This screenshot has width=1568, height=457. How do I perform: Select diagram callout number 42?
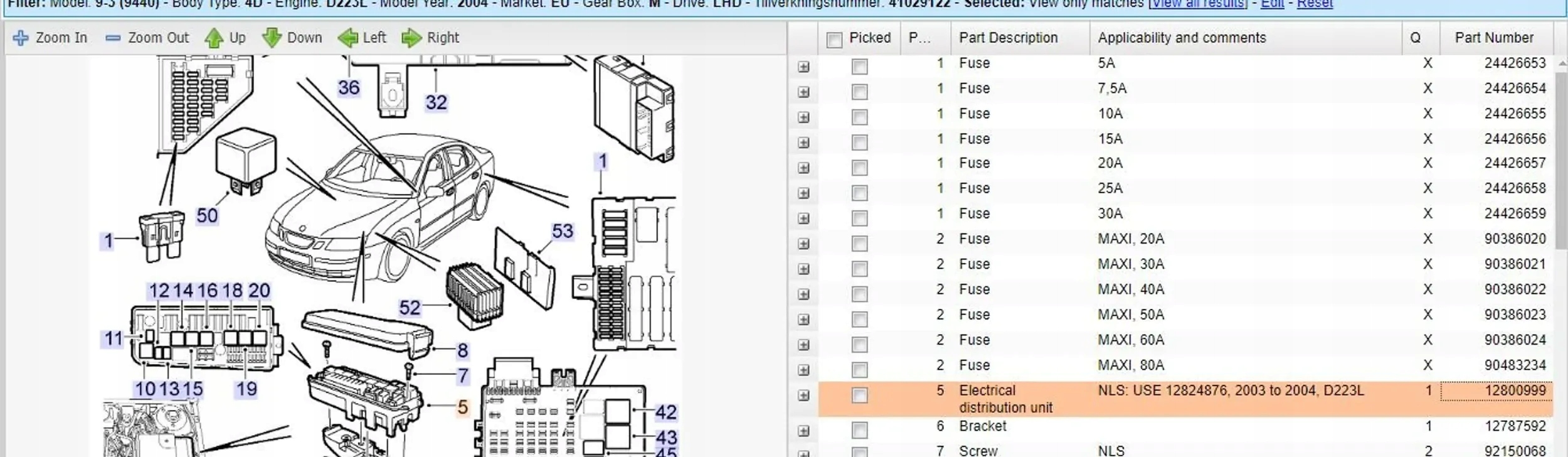pos(665,412)
